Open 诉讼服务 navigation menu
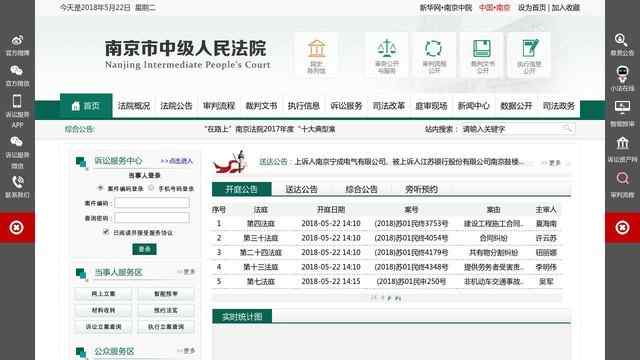The image size is (640, 360). click(346, 106)
